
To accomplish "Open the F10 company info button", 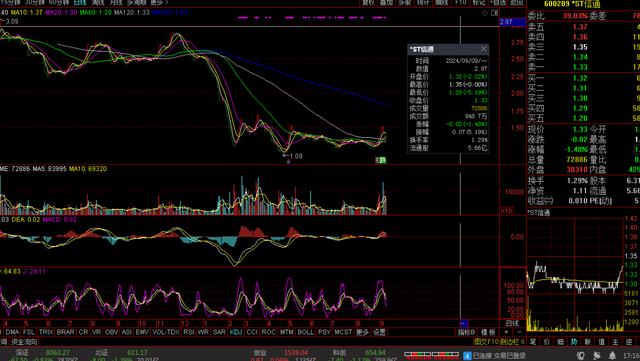I will [x=461, y=2].
